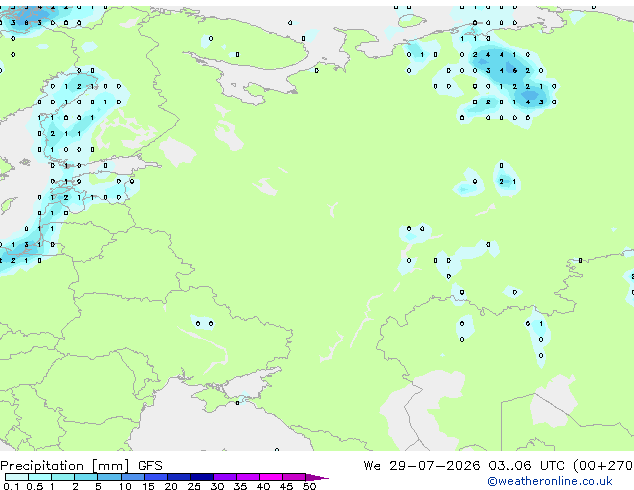
Task: Click the legend scale label '0.1'
Action: click(x=12, y=486)
